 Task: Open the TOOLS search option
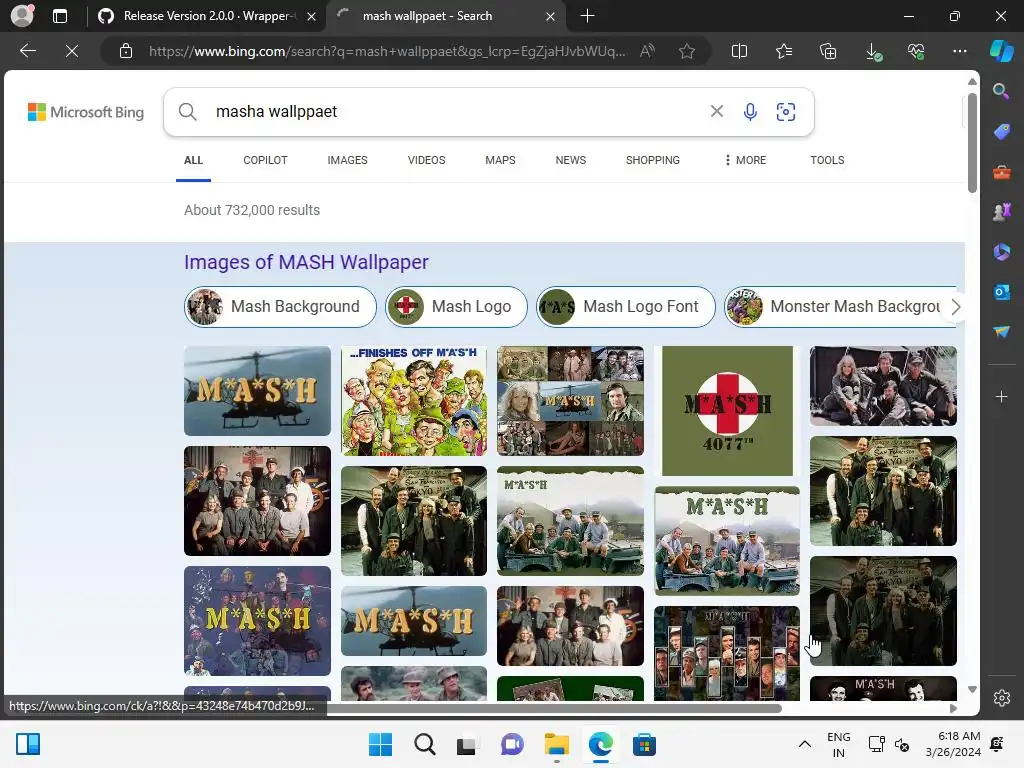[x=827, y=160]
